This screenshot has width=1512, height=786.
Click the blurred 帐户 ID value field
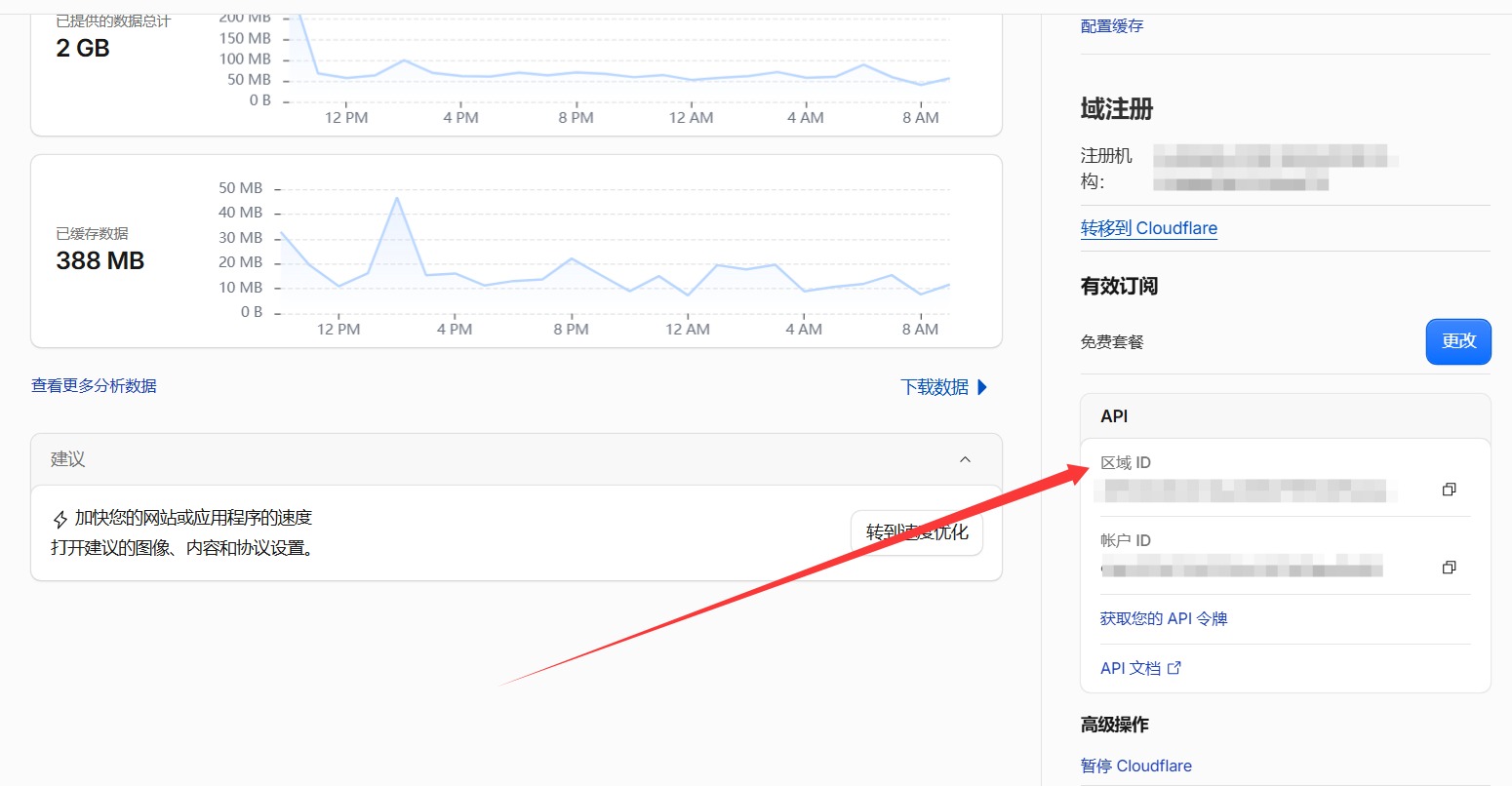(x=1241, y=568)
